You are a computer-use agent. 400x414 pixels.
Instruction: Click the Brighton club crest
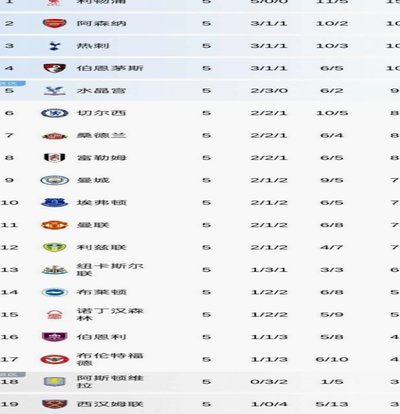coord(55,292)
